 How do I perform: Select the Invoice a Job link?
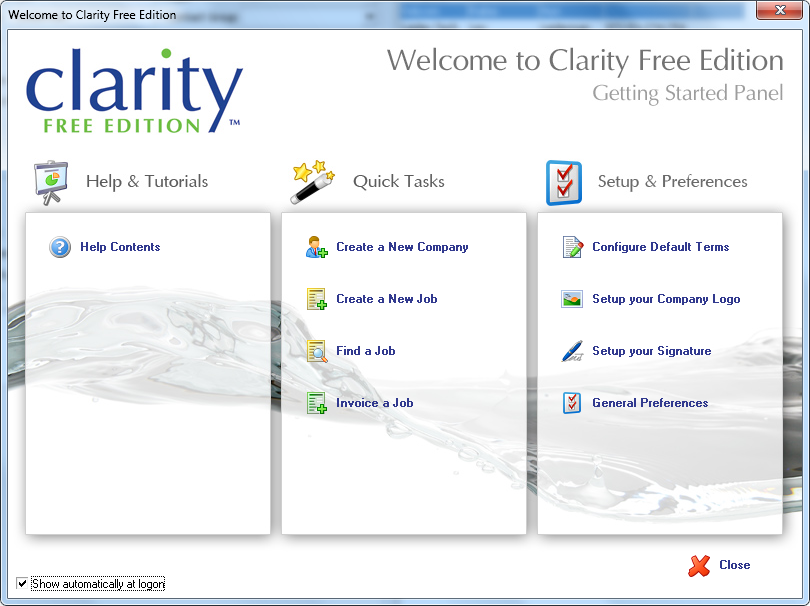pos(375,403)
